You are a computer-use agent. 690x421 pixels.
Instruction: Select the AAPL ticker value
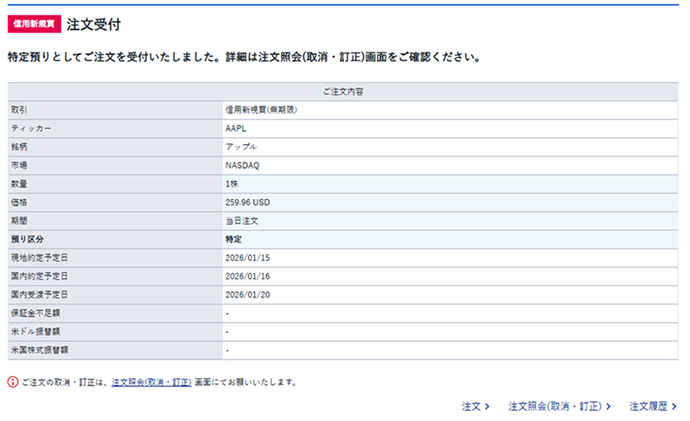click(236, 128)
